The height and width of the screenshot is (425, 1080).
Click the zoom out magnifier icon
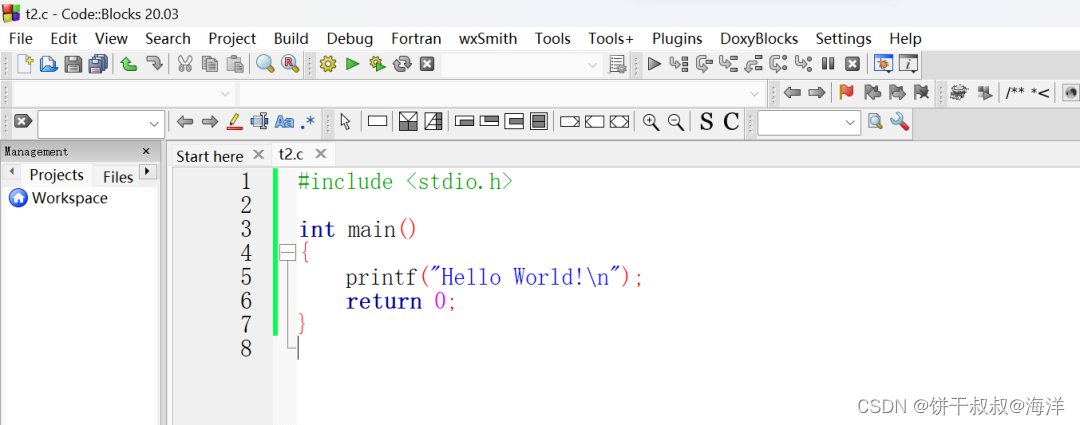676,122
